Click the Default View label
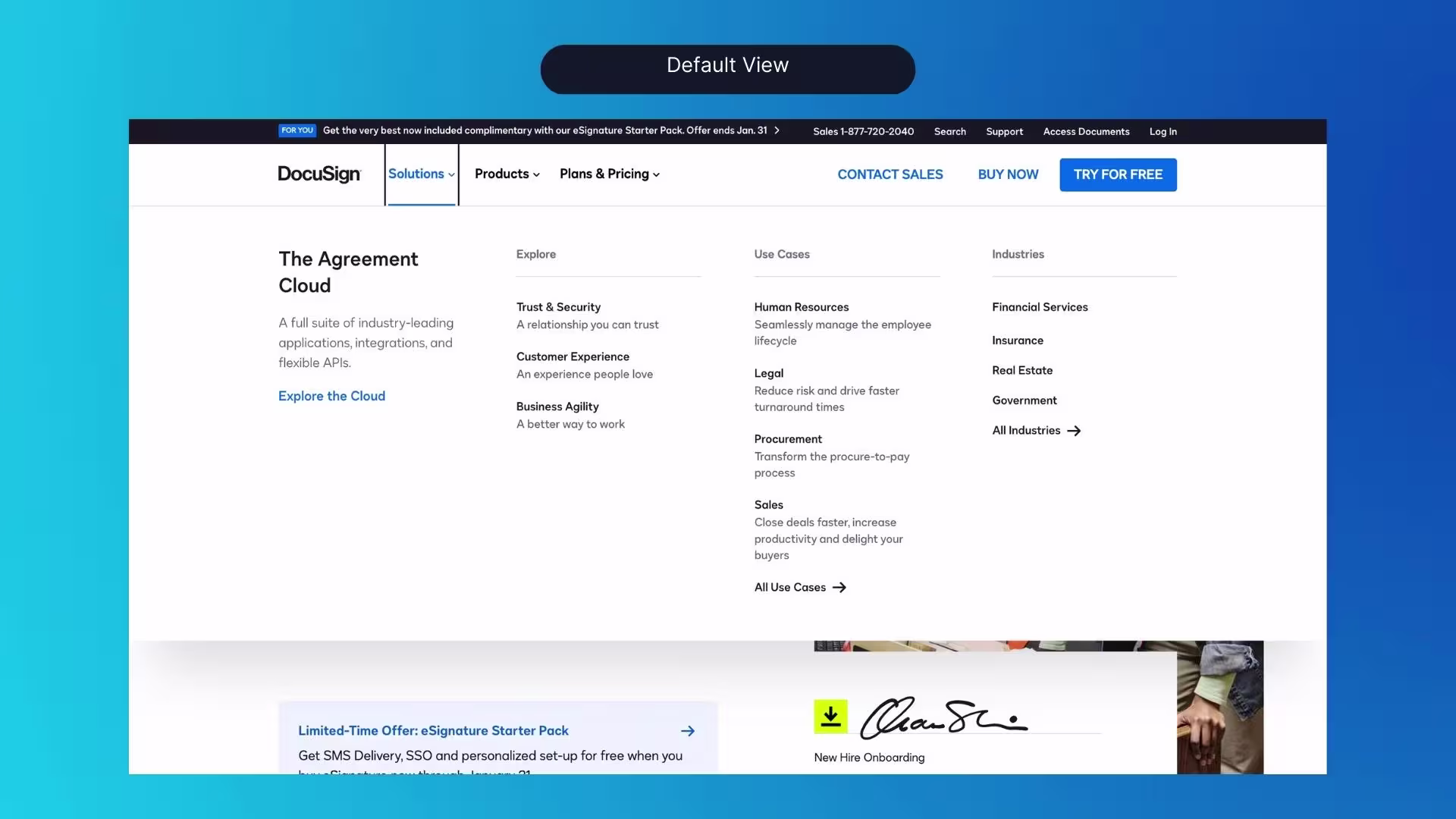The width and height of the screenshot is (1456, 819). click(727, 66)
